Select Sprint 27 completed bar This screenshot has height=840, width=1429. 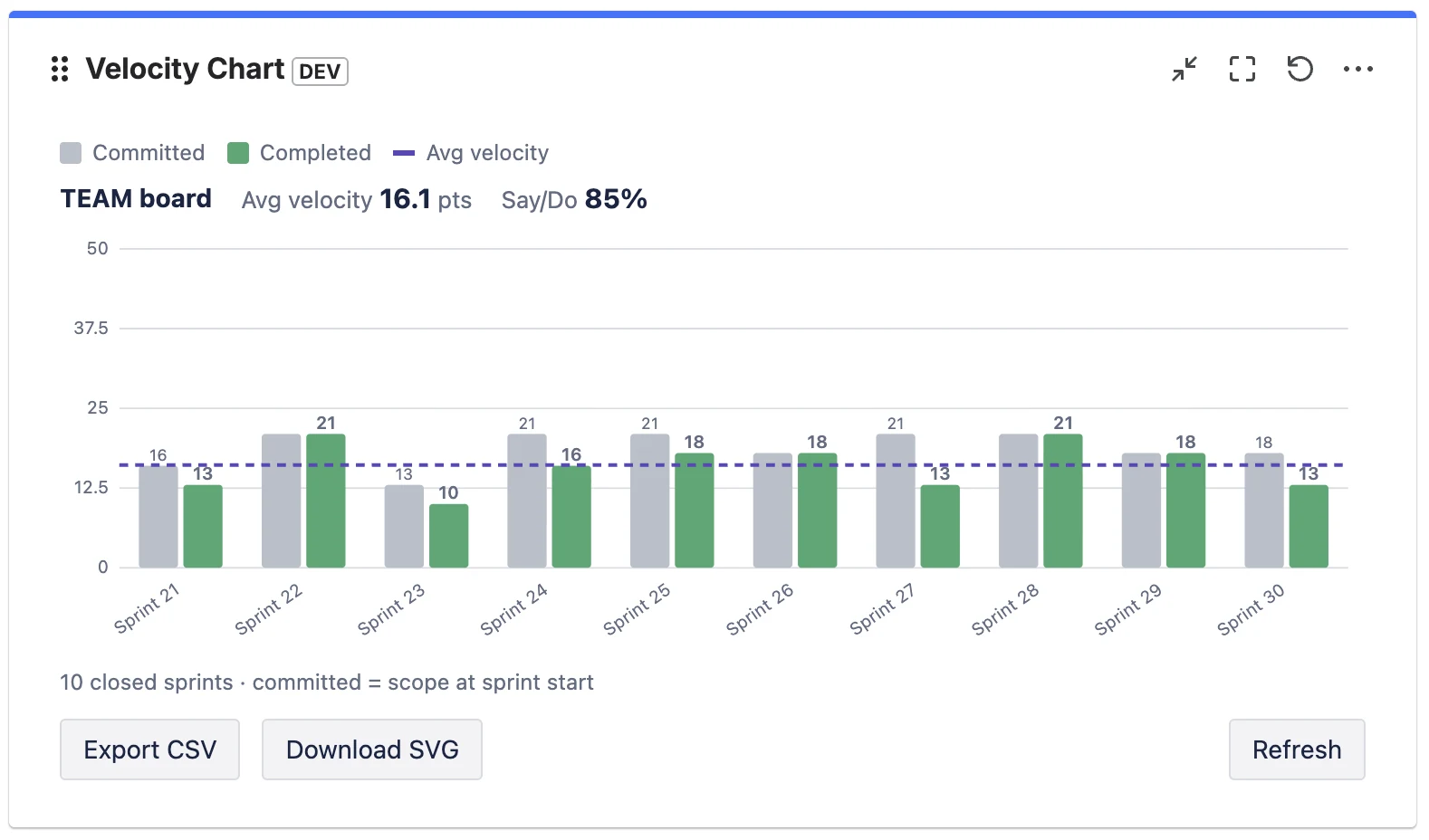pos(940,526)
